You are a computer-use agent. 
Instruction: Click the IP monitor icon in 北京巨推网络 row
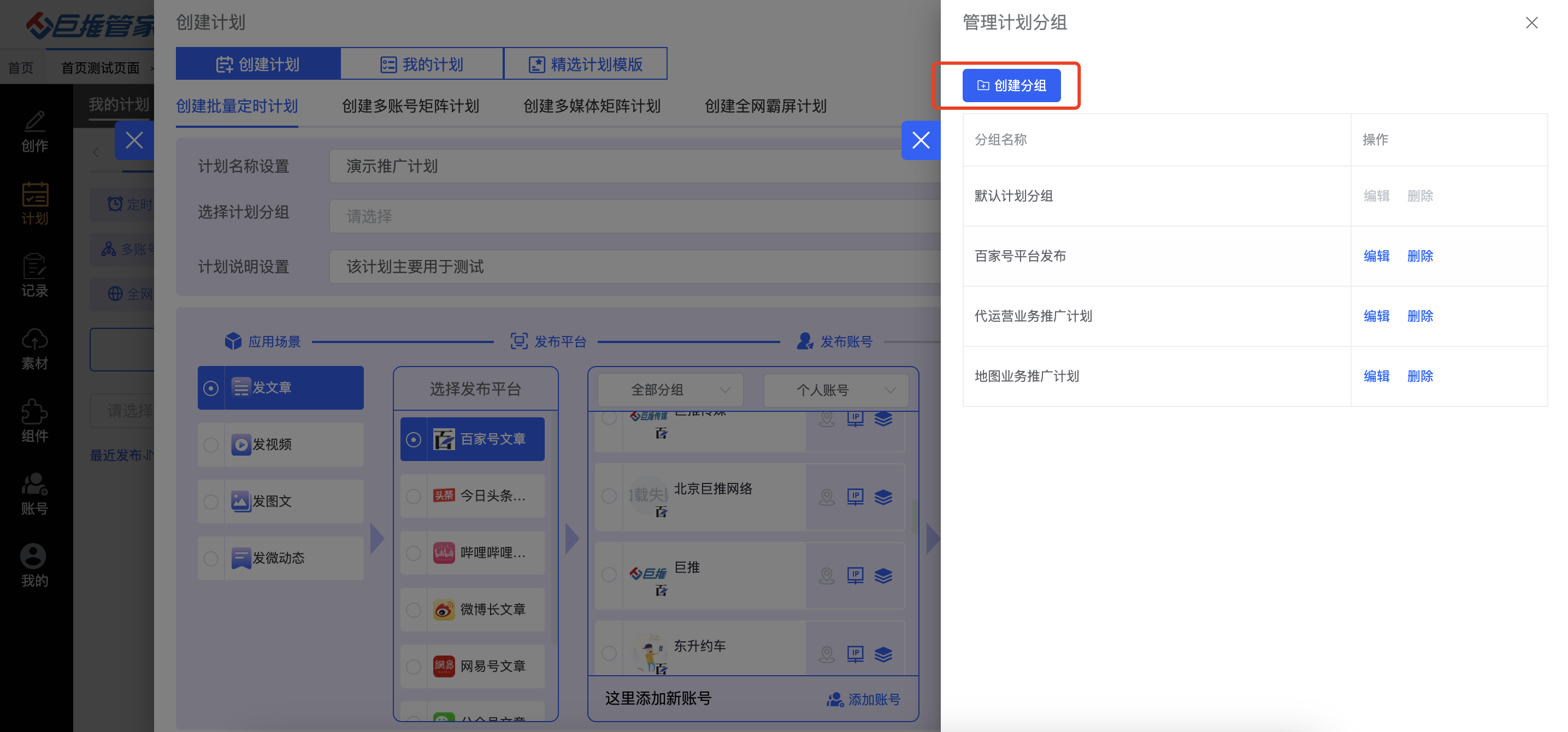[x=855, y=497]
